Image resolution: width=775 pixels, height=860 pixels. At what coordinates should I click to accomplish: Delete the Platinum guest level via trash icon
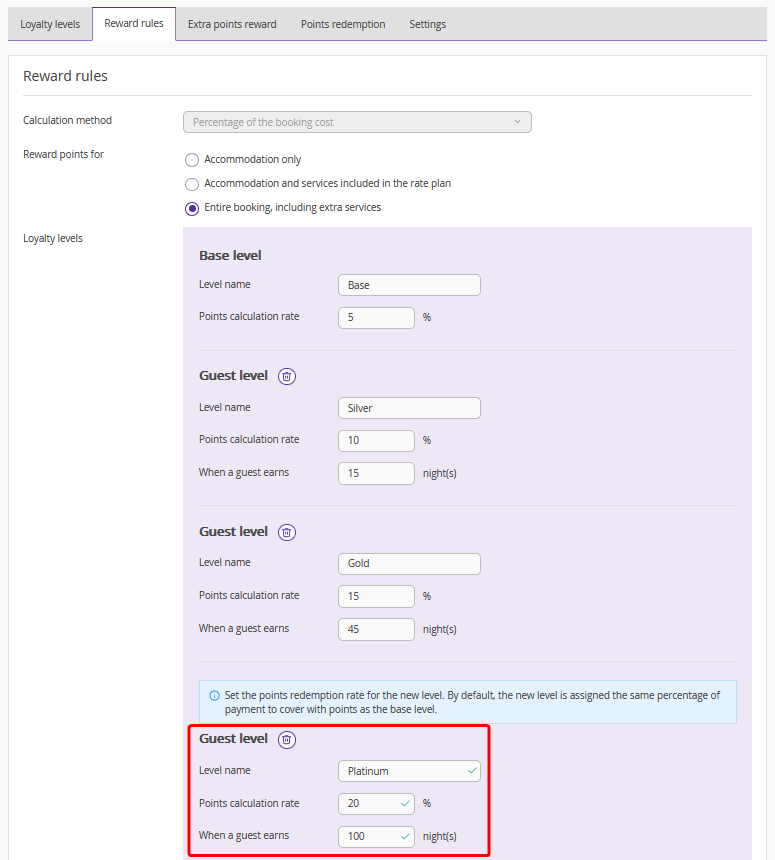pos(287,739)
